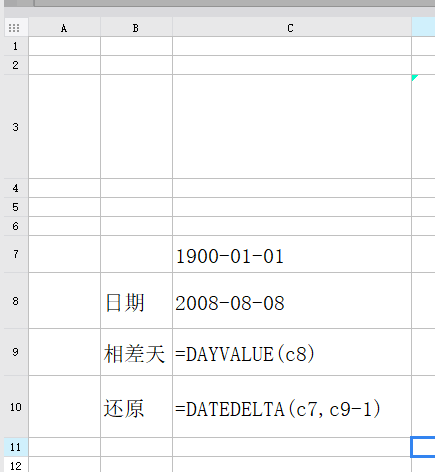This screenshot has width=435, height=472.
Task: Select column A header
Action: [64, 28]
